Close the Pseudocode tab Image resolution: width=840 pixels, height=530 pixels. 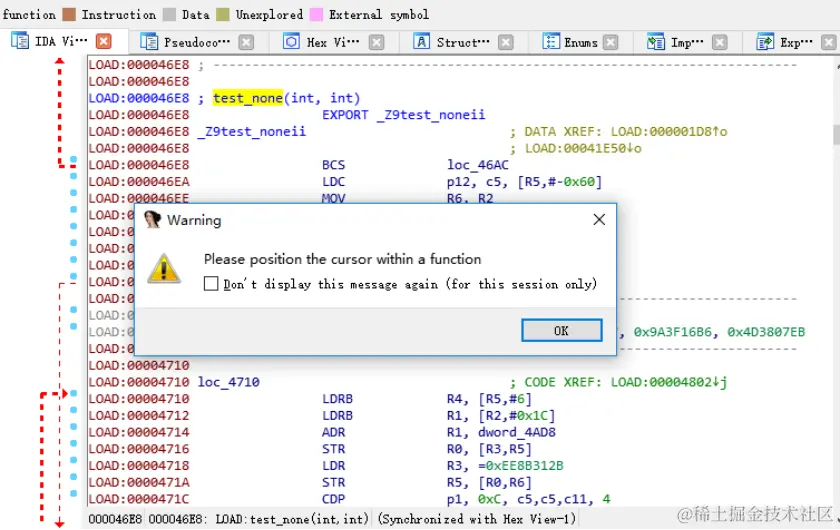tap(246, 42)
